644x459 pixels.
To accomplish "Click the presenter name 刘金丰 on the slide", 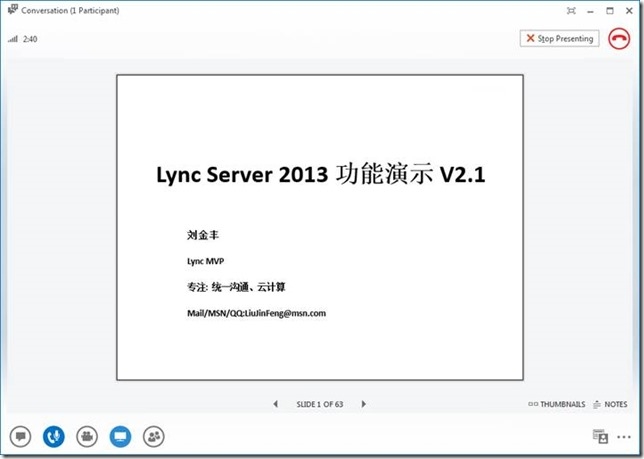I will (203, 235).
